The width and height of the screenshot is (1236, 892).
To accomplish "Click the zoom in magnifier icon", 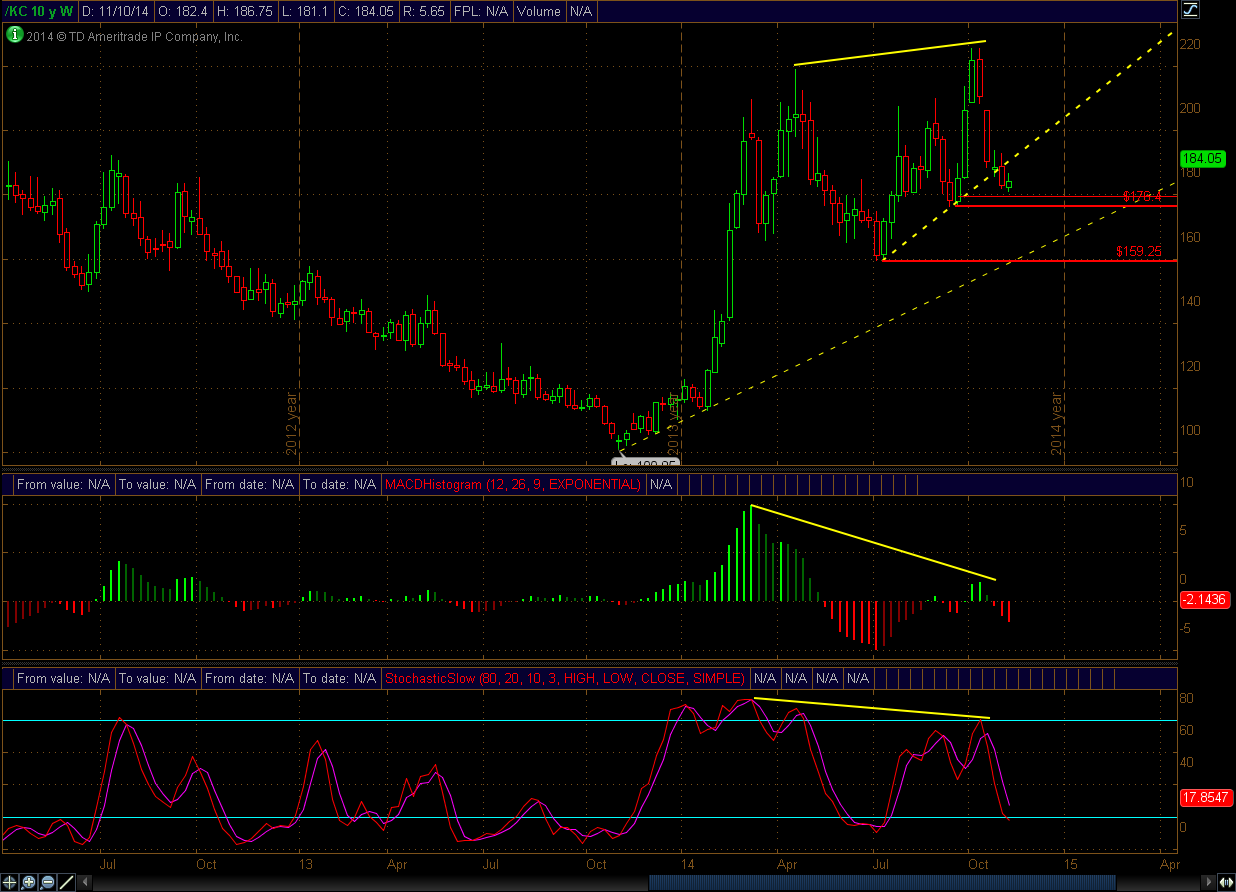I will point(28,882).
